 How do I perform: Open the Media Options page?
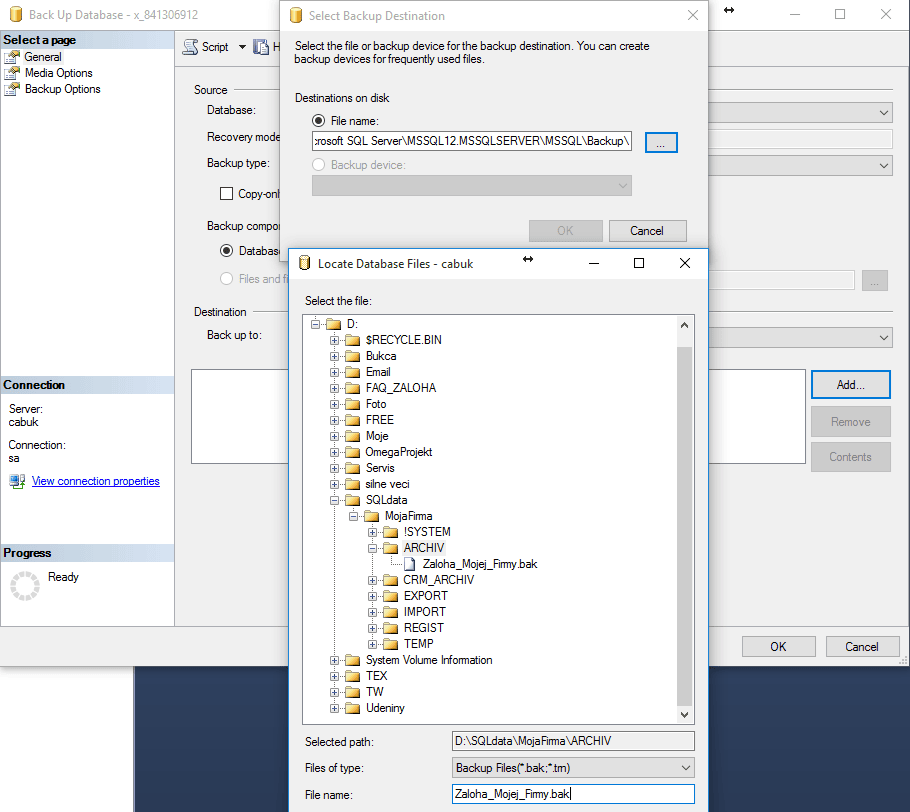[58, 73]
